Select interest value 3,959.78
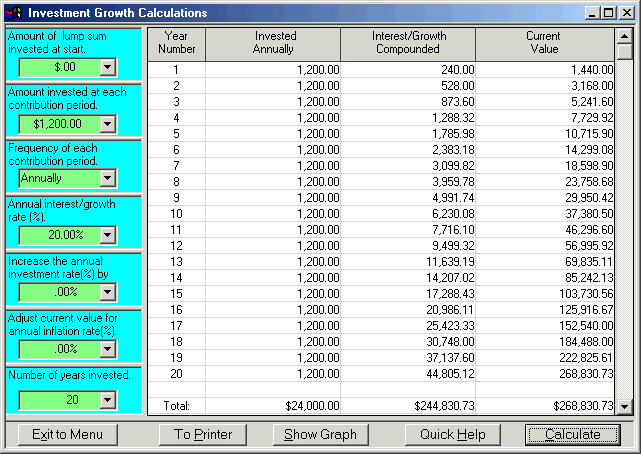The height and width of the screenshot is (454, 641). tap(408, 181)
